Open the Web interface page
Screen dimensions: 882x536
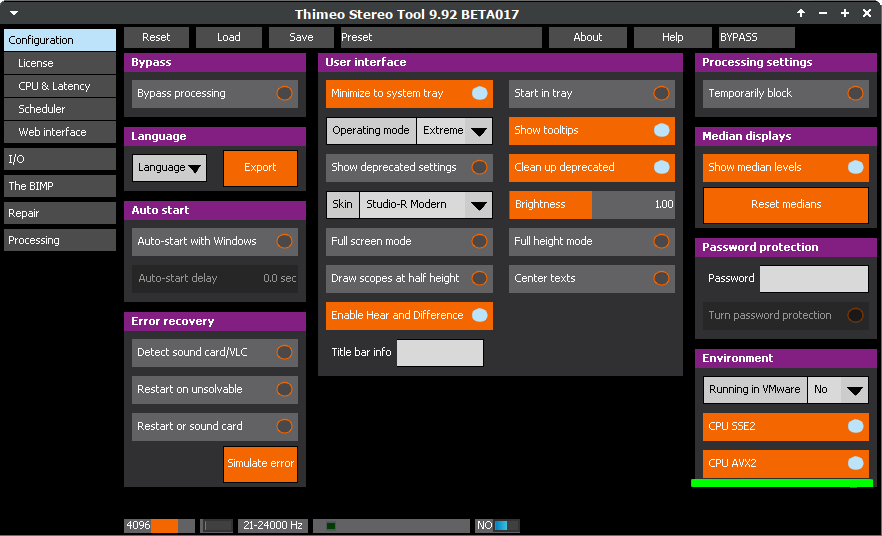pyautogui.click(x=60, y=132)
